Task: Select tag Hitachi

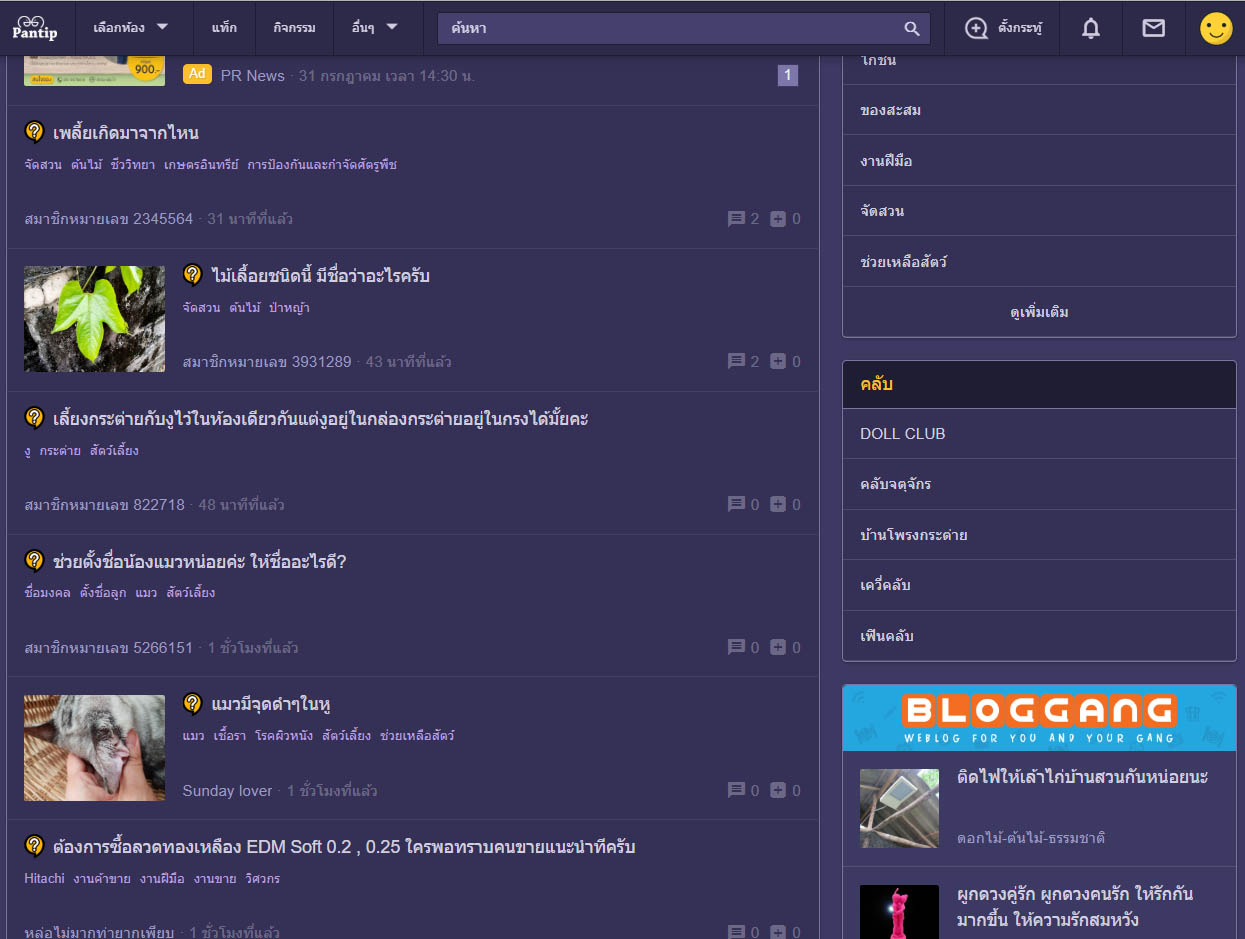Action: (44, 879)
